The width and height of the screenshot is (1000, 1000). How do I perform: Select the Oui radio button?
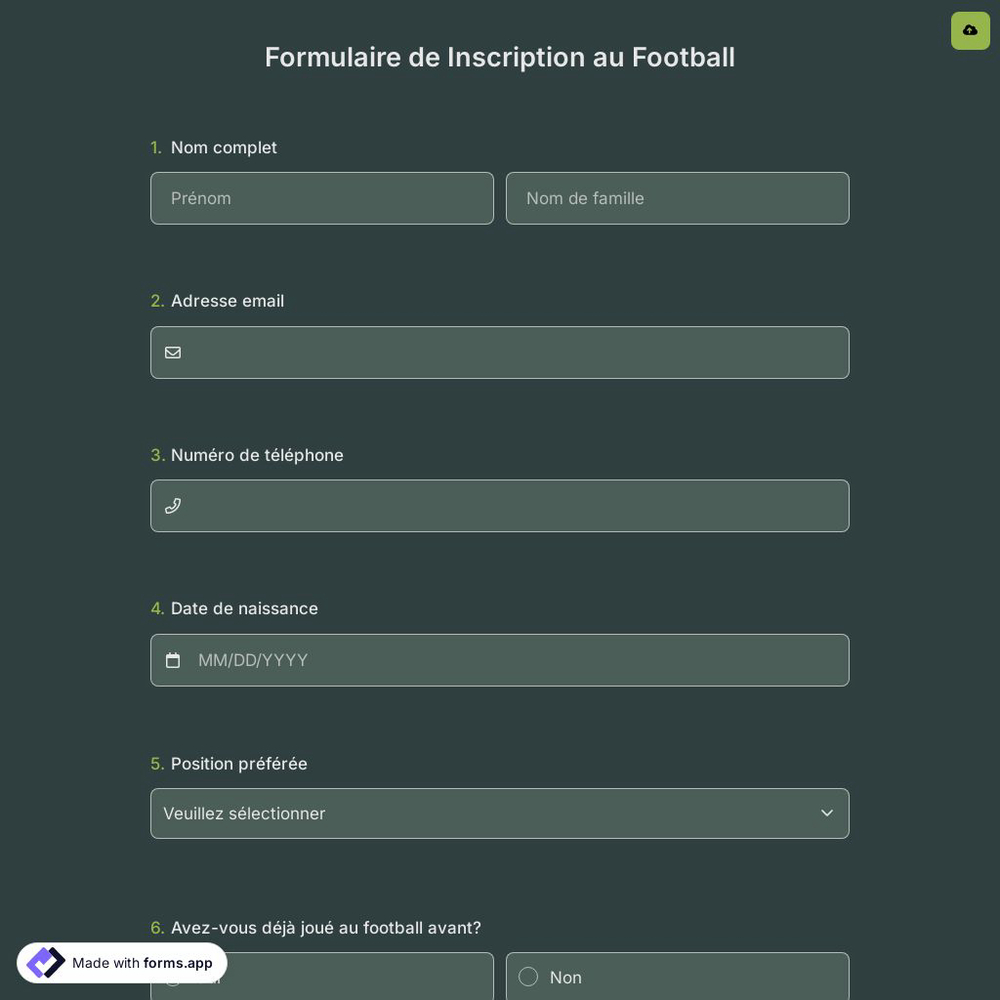click(173, 977)
